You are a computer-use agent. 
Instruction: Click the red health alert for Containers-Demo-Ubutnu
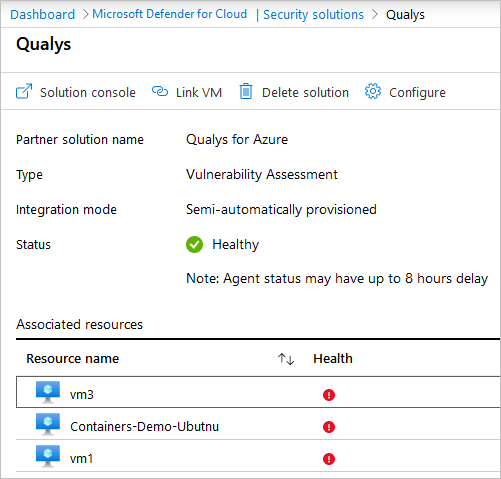point(329,427)
